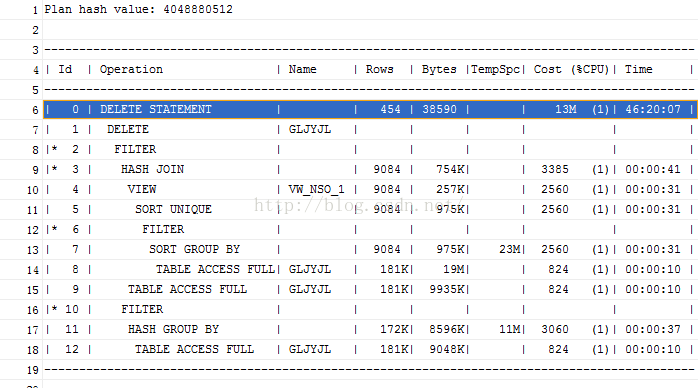Click the 19M bytes value
Image resolution: width=698 pixels, height=388 pixels.
pos(454,270)
